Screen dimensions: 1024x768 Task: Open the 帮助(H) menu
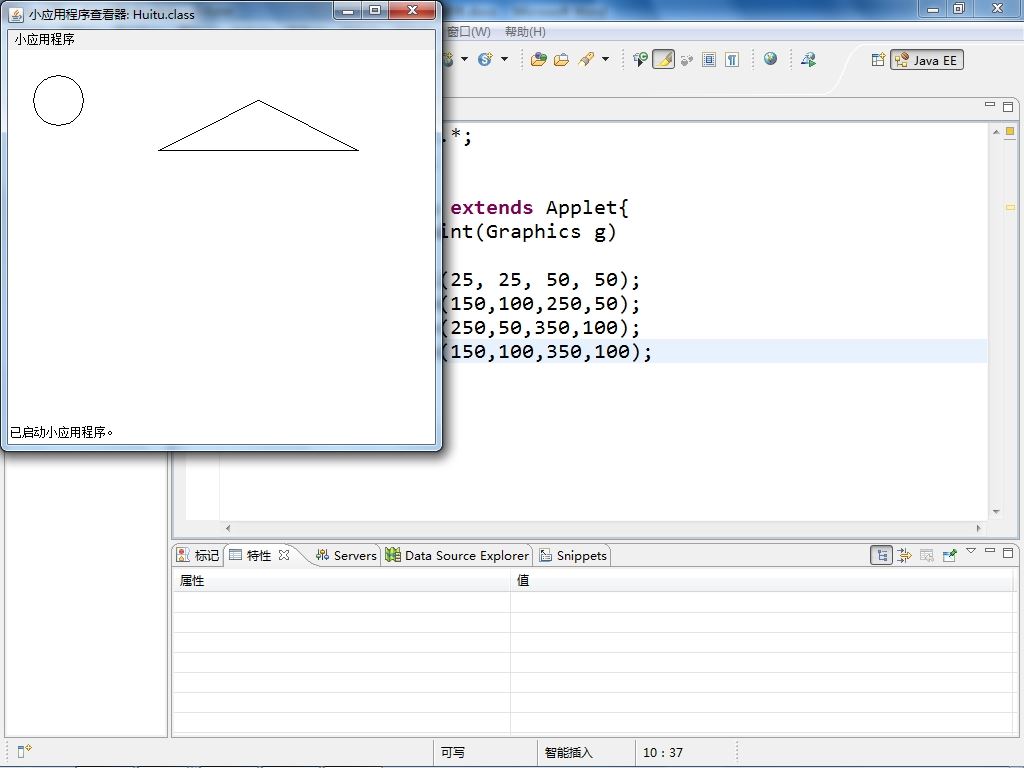pyautogui.click(x=525, y=31)
